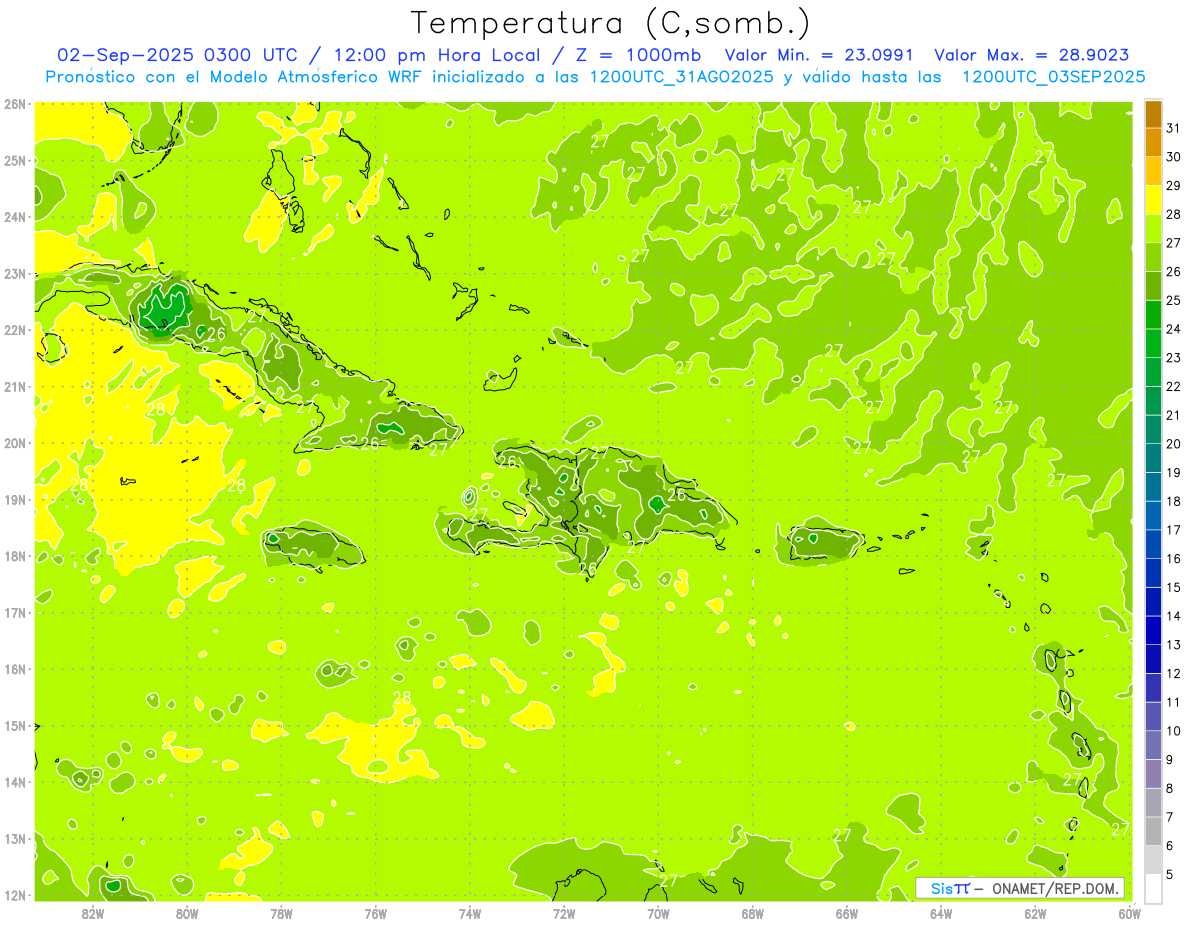The height and width of the screenshot is (927, 1200).
Task: Click the legend value 9
Action: (x=1169, y=760)
